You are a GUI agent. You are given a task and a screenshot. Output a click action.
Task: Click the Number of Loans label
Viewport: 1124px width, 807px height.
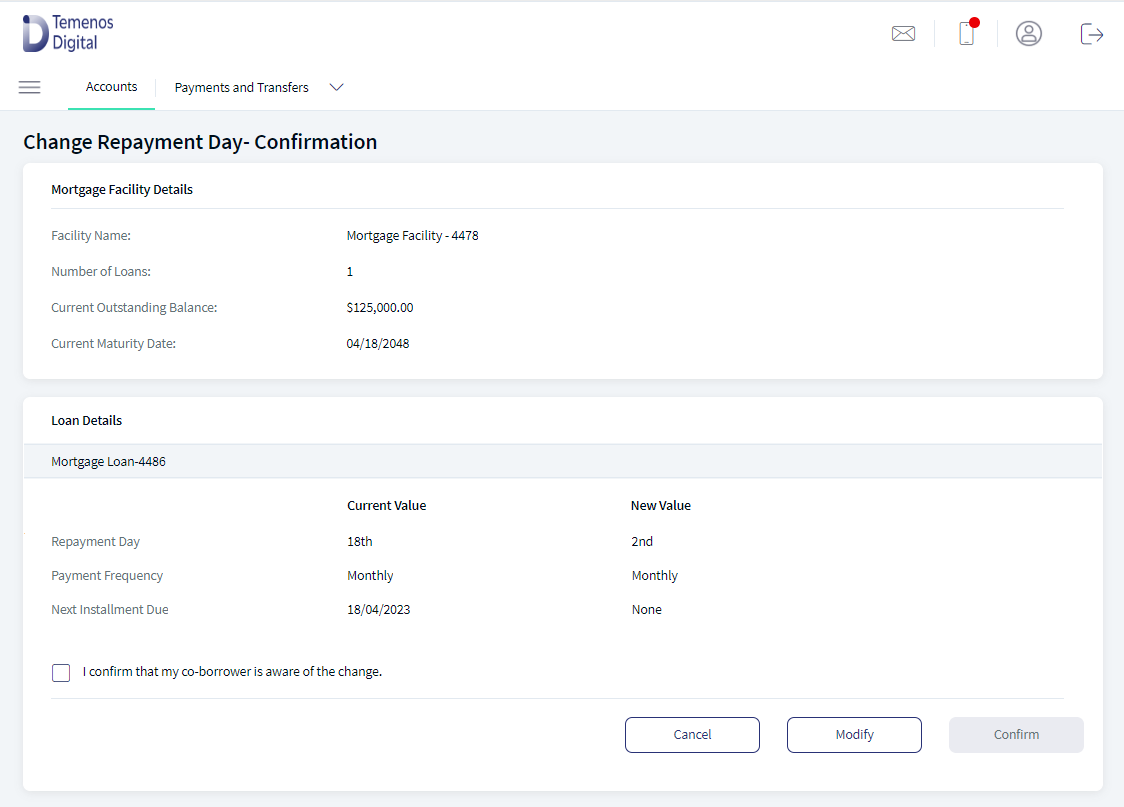(x=101, y=272)
